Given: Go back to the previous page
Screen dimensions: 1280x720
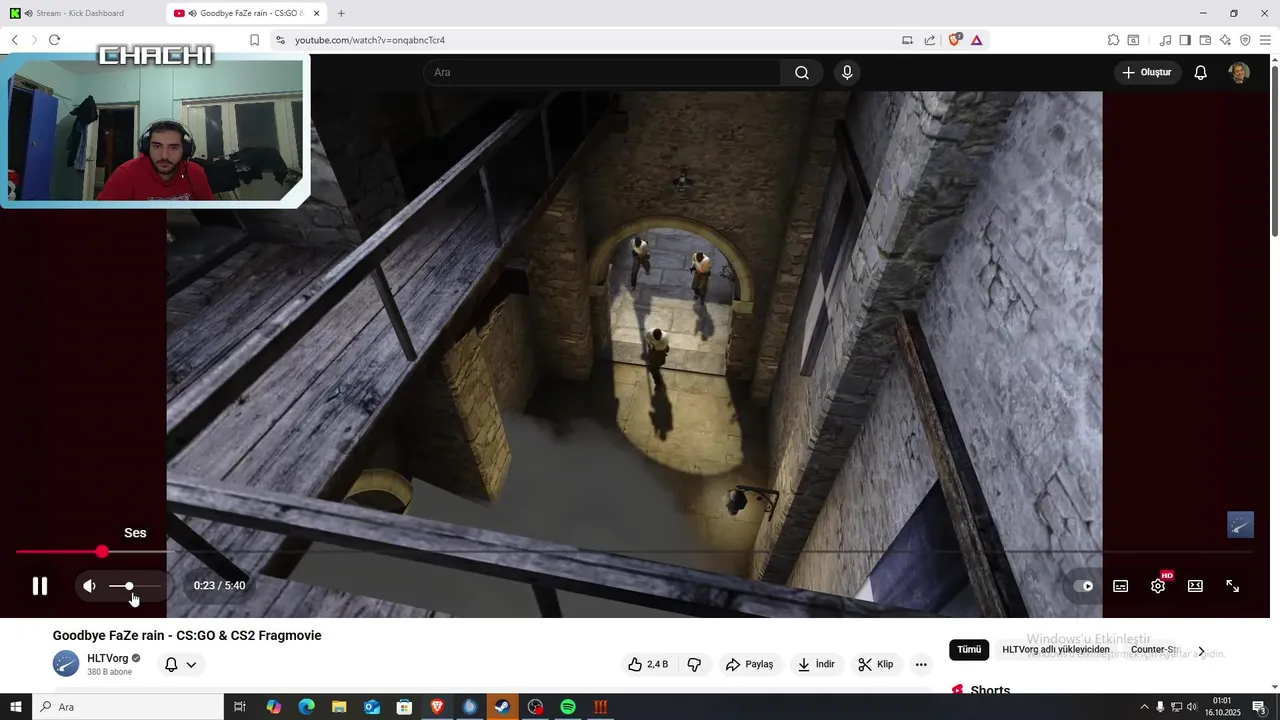Looking at the screenshot, I should [x=15, y=40].
